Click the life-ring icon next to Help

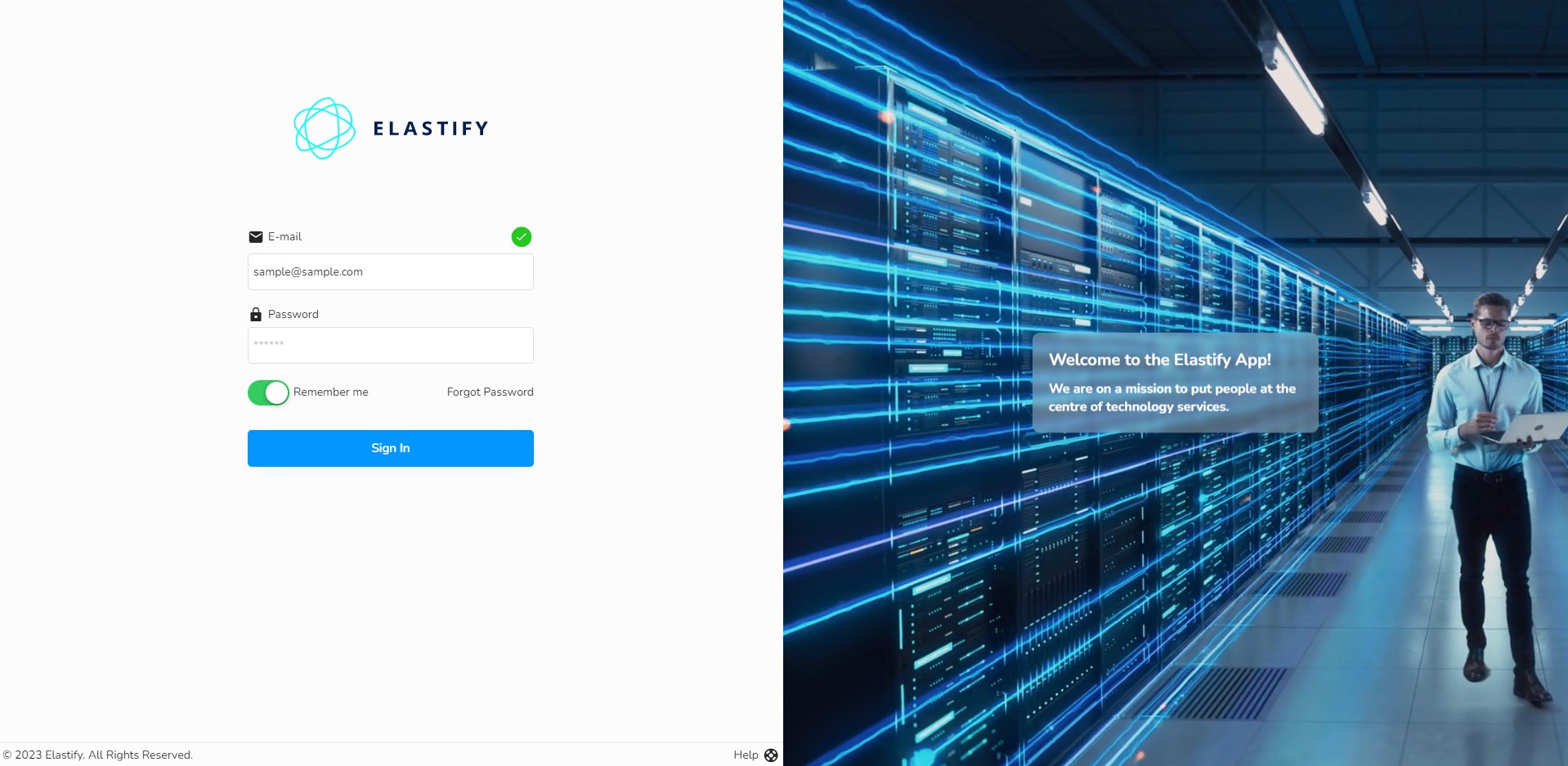pyautogui.click(x=769, y=755)
